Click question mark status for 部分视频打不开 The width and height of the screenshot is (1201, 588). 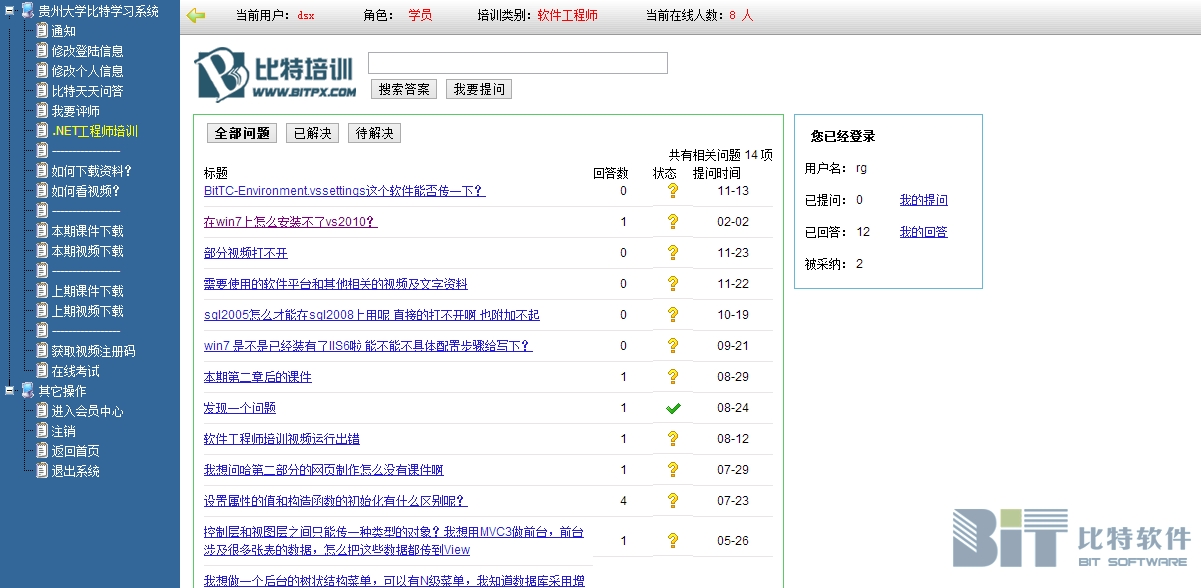[x=673, y=253]
